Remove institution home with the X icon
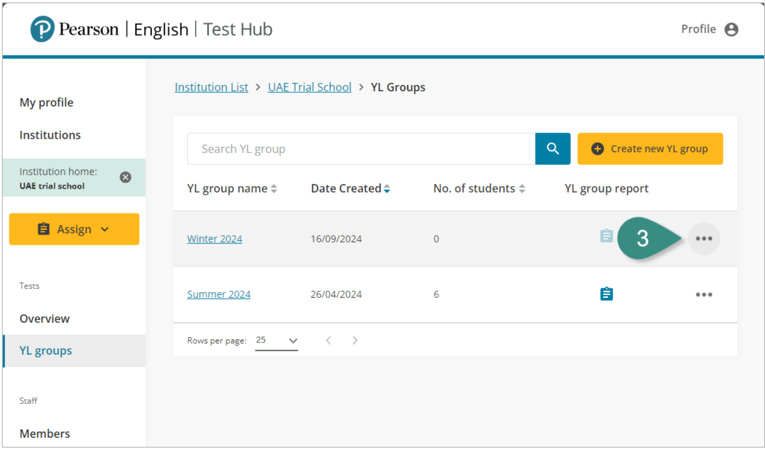 pos(125,177)
